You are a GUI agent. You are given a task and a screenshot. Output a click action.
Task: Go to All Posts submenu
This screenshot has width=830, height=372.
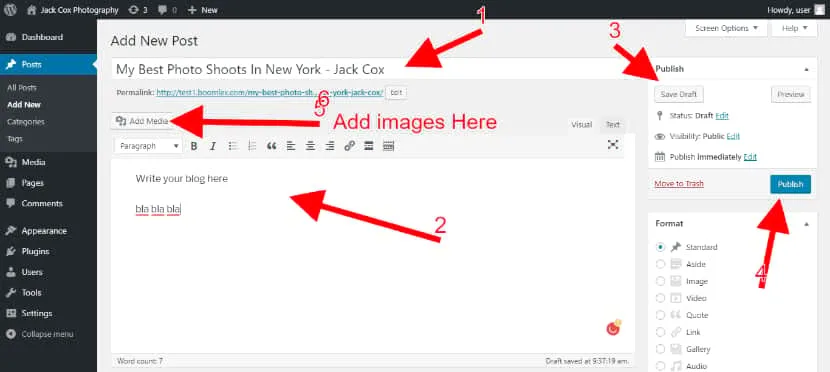(22, 88)
